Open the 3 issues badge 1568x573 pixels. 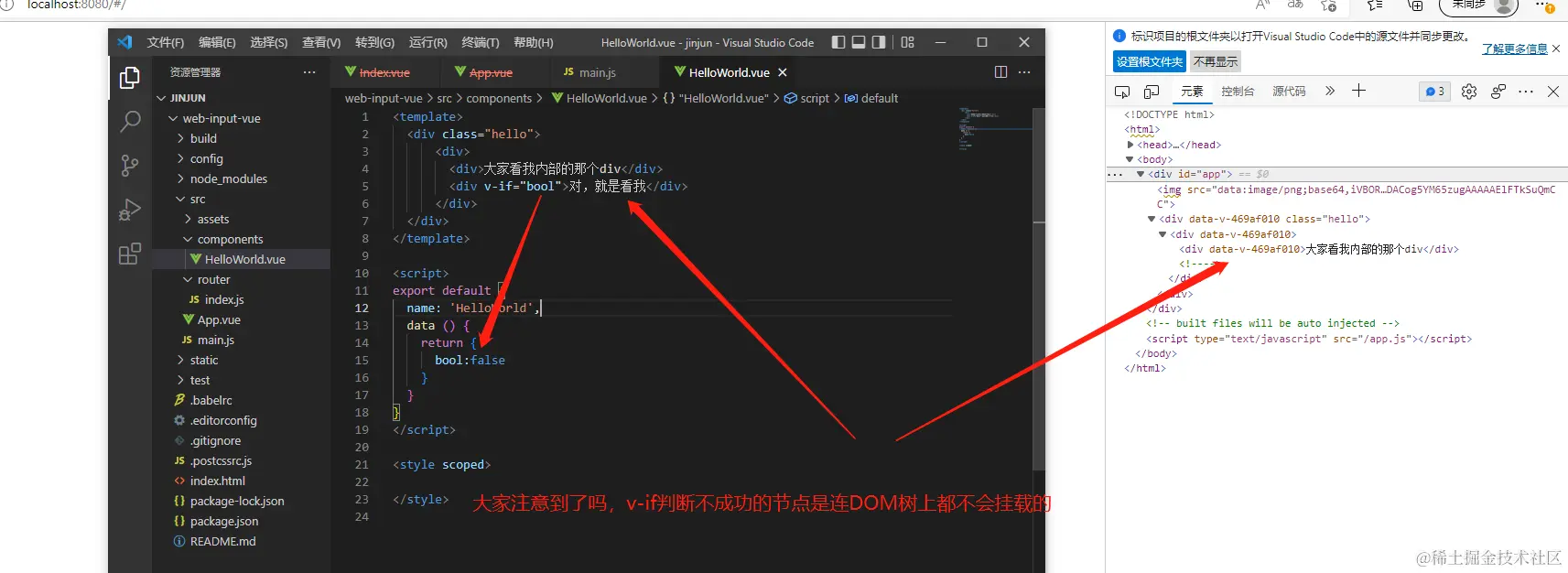pos(1434,92)
